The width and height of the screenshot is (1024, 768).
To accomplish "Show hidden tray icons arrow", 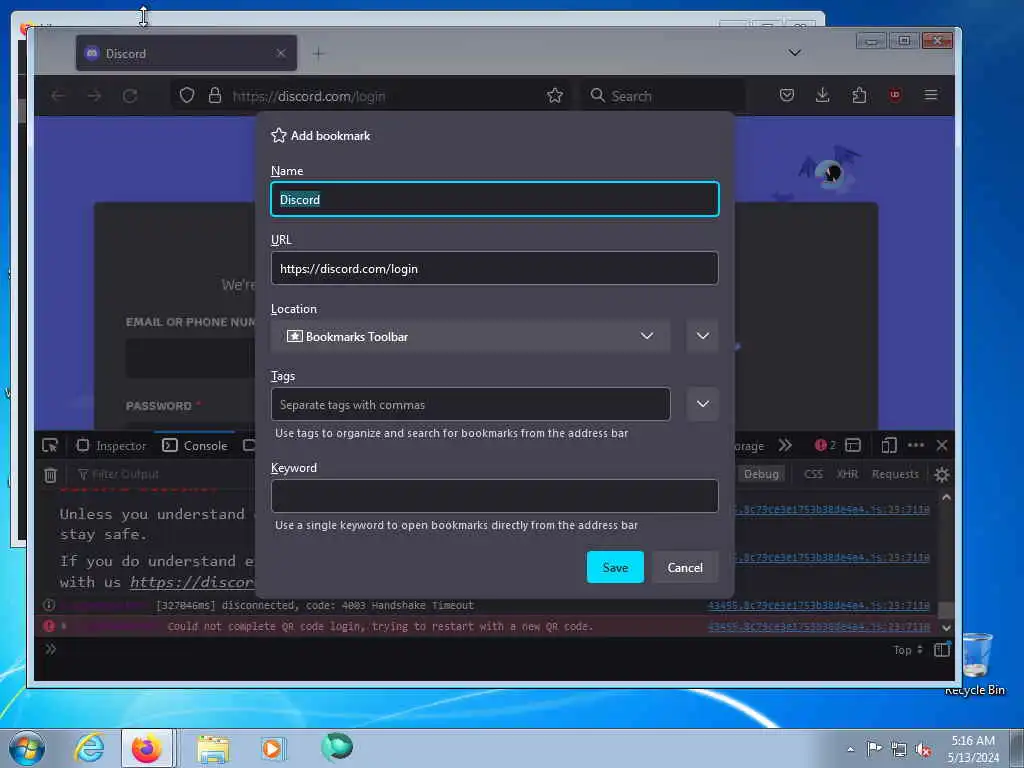I will pyautogui.click(x=850, y=749).
